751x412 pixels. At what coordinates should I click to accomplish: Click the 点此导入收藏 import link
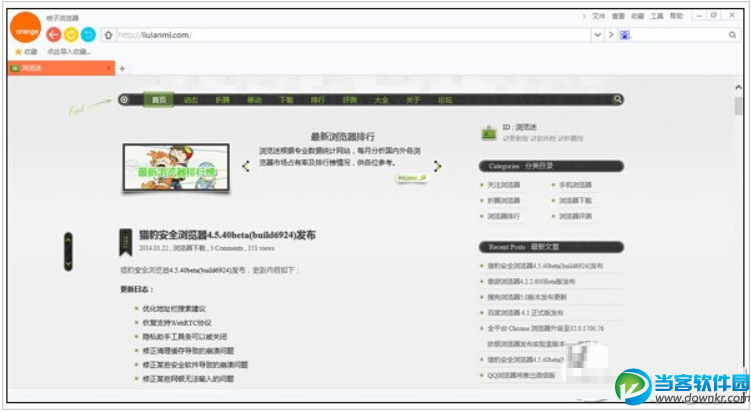point(69,51)
